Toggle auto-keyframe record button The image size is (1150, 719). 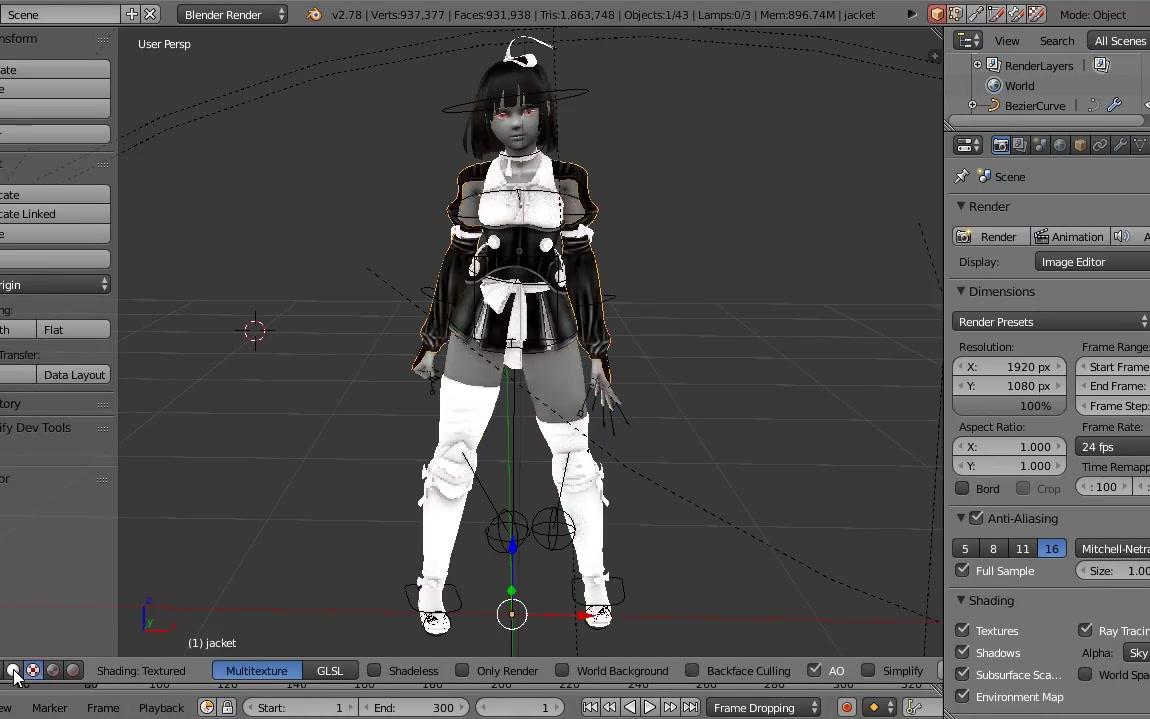click(x=846, y=707)
